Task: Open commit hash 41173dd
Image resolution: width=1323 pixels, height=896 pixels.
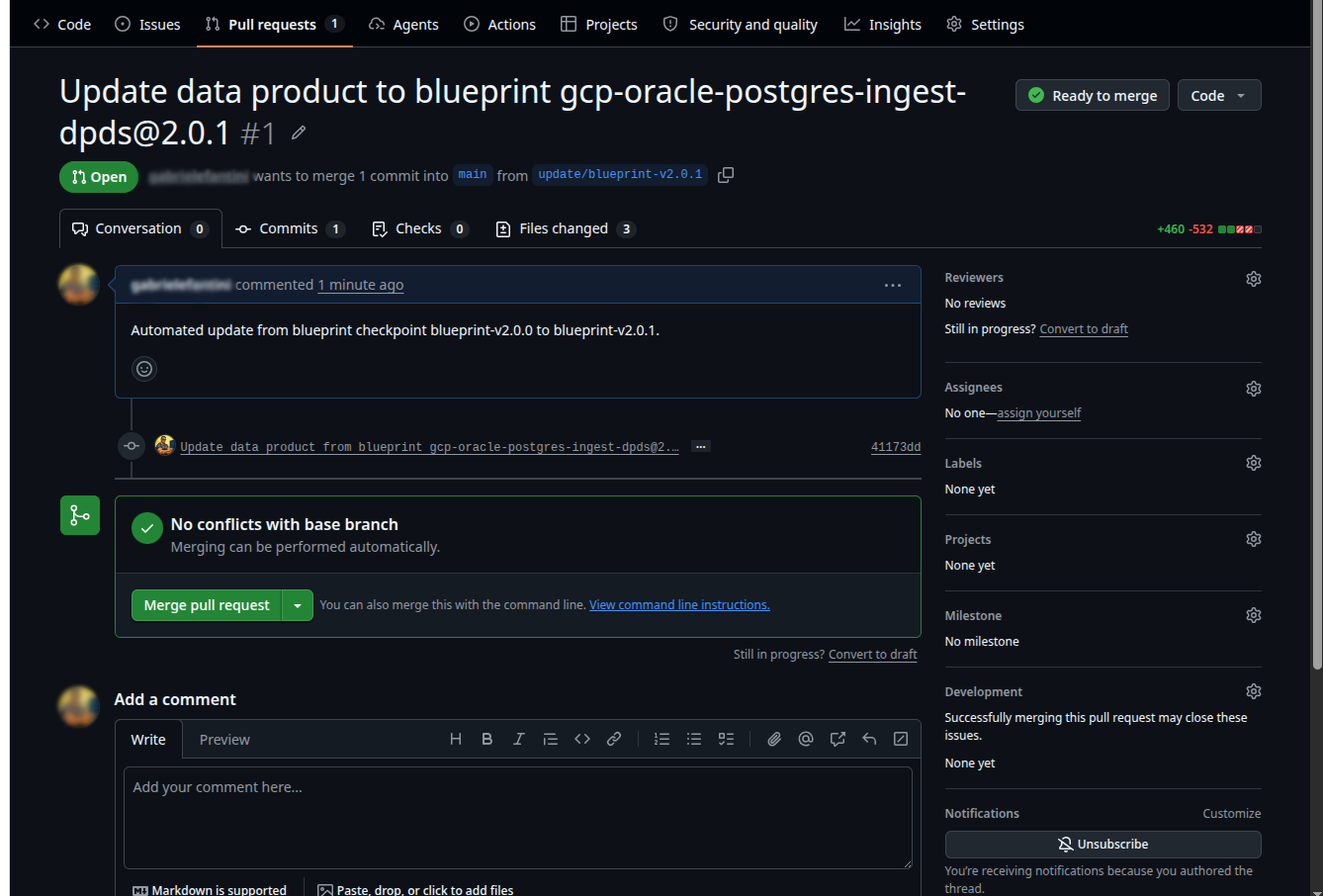Action: (x=896, y=447)
